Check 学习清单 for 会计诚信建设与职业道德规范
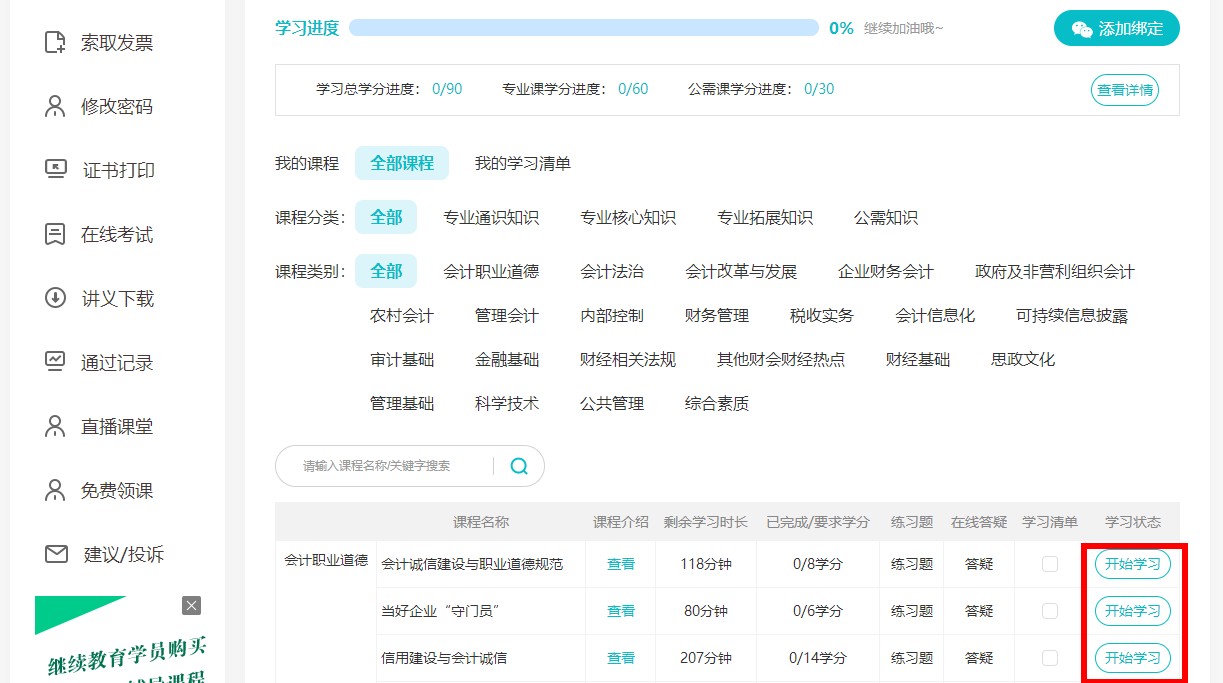Screen dimensions: 1223x683 click(1048, 563)
